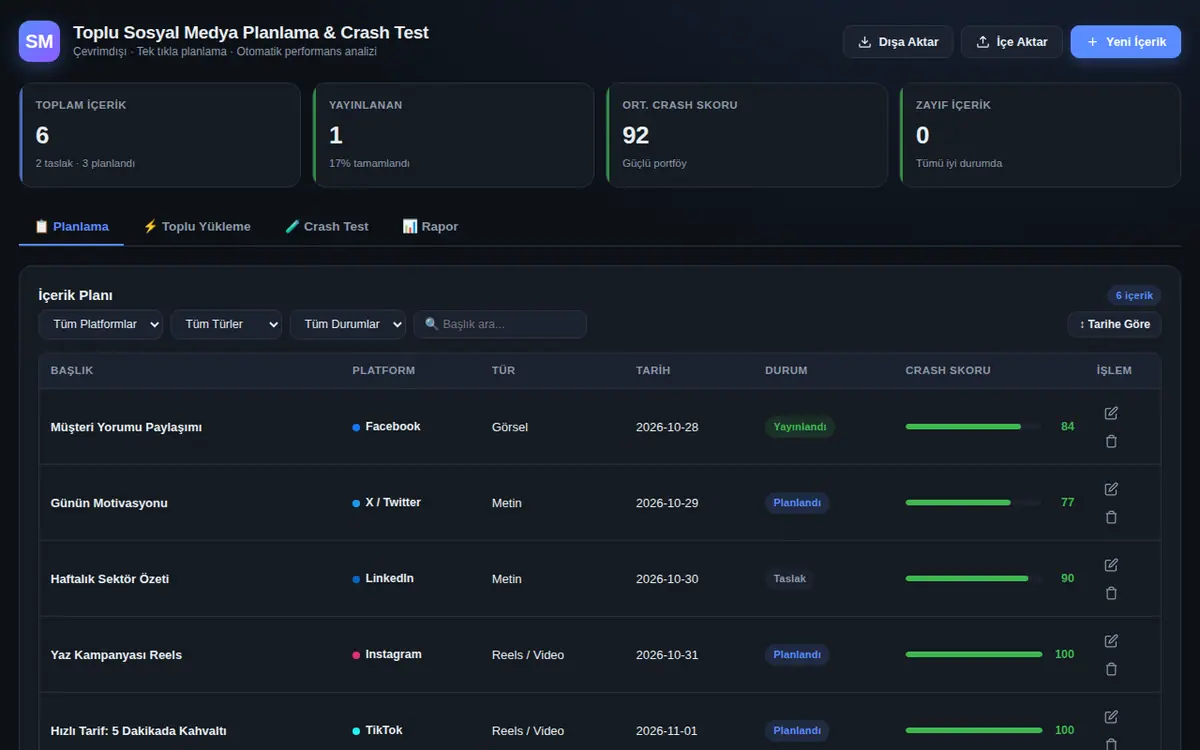1200x750 pixels.
Task: Click the Instagram platform cell
Action: [387, 655]
